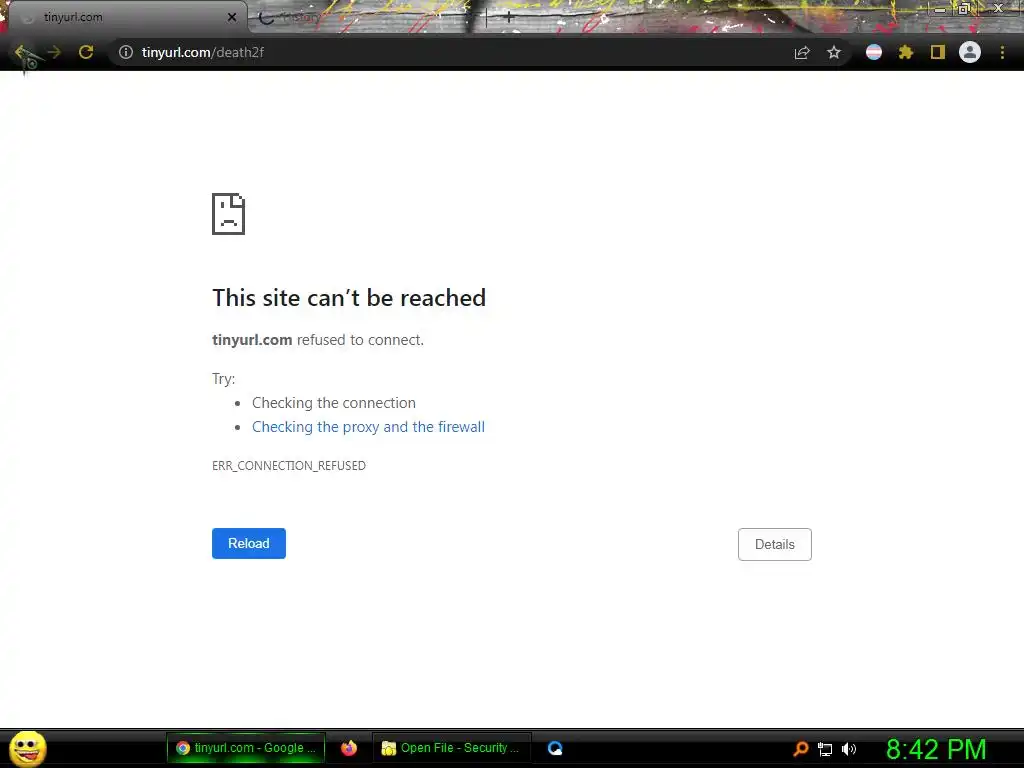Close the tinyurl.com tab
The width and height of the screenshot is (1024, 768).
pyautogui.click(x=232, y=18)
